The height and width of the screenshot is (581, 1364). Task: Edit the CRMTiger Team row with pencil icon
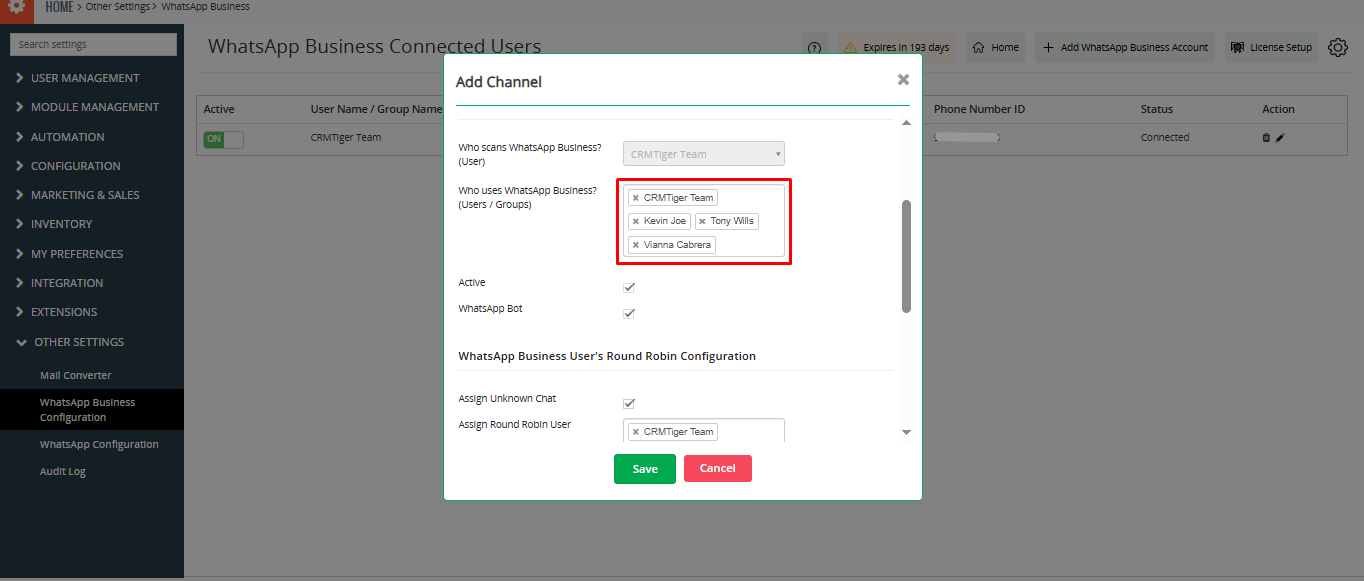click(1280, 138)
